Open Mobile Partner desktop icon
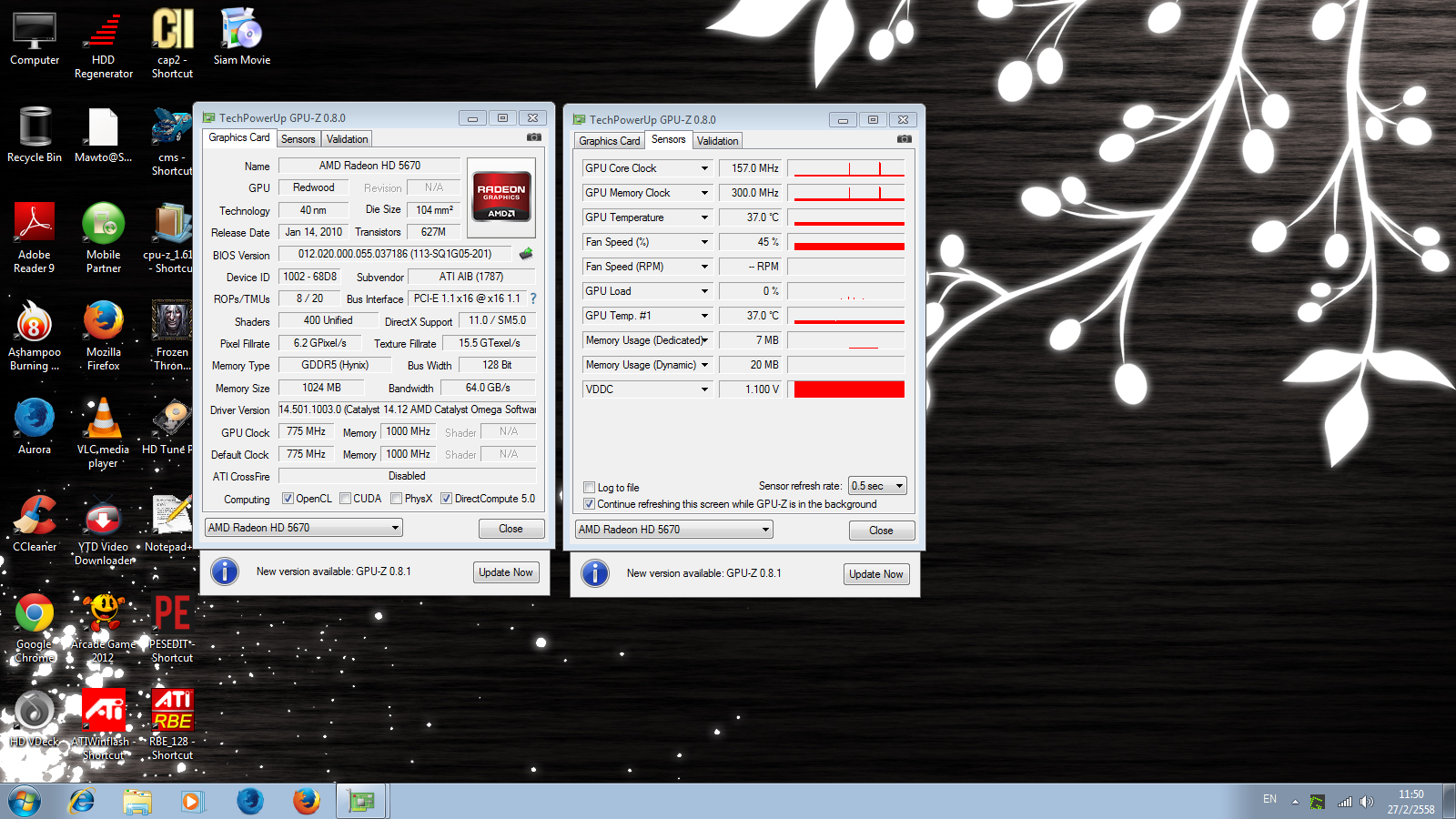Viewport: 1456px width, 819px height. [104, 238]
